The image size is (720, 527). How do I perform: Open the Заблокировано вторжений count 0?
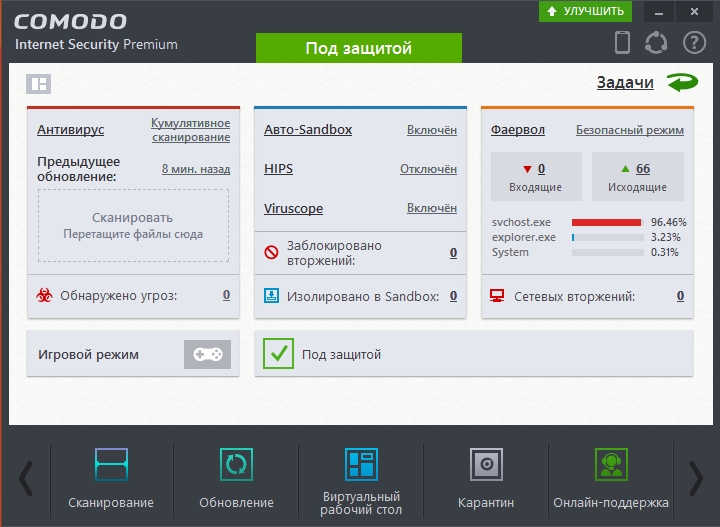click(x=453, y=252)
